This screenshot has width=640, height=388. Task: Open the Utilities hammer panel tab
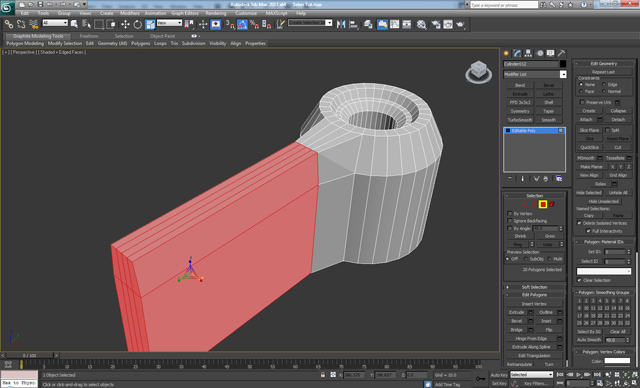[x=562, y=53]
